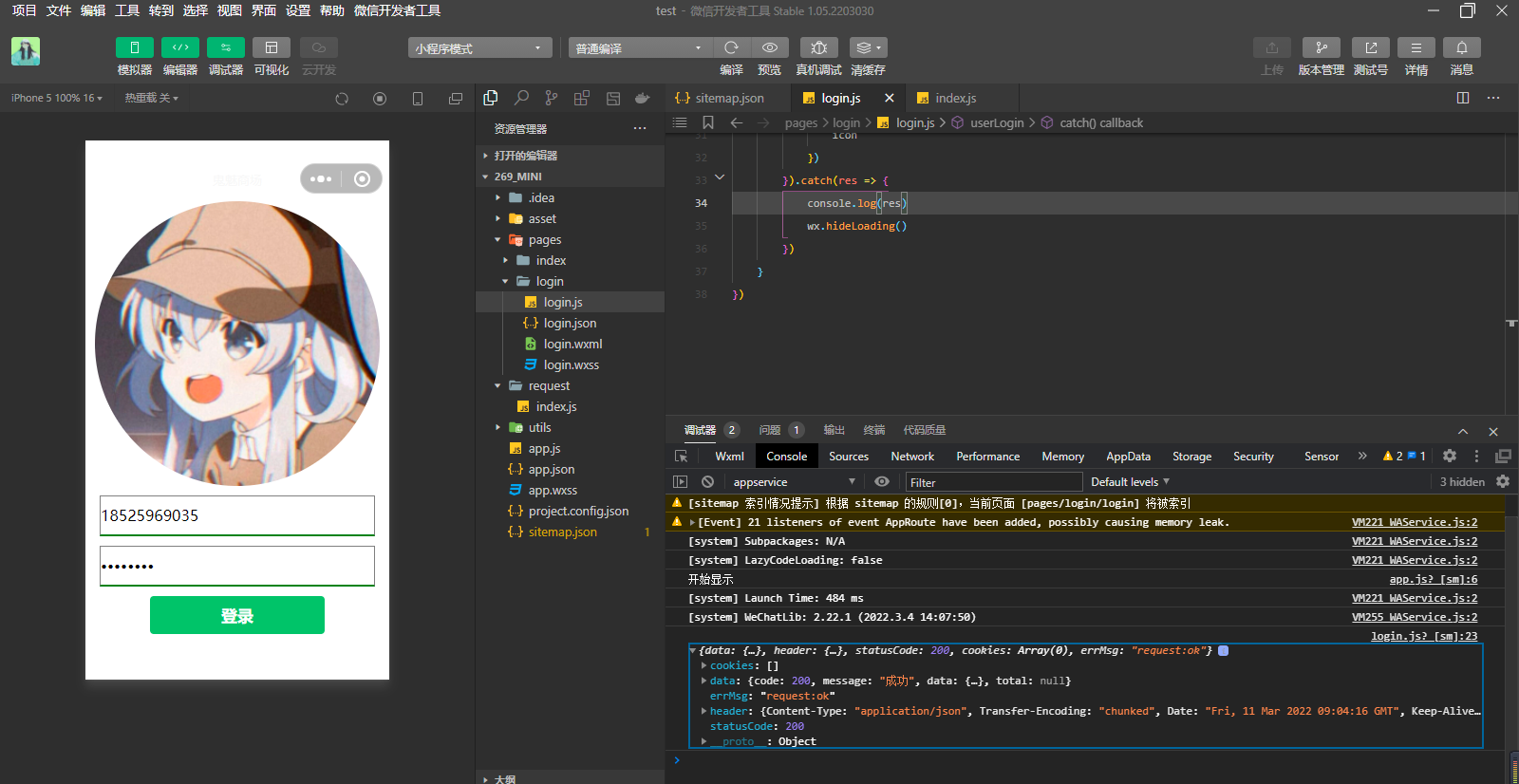The width and height of the screenshot is (1519, 784).
Task: Open app.json file
Action: point(570,469)
